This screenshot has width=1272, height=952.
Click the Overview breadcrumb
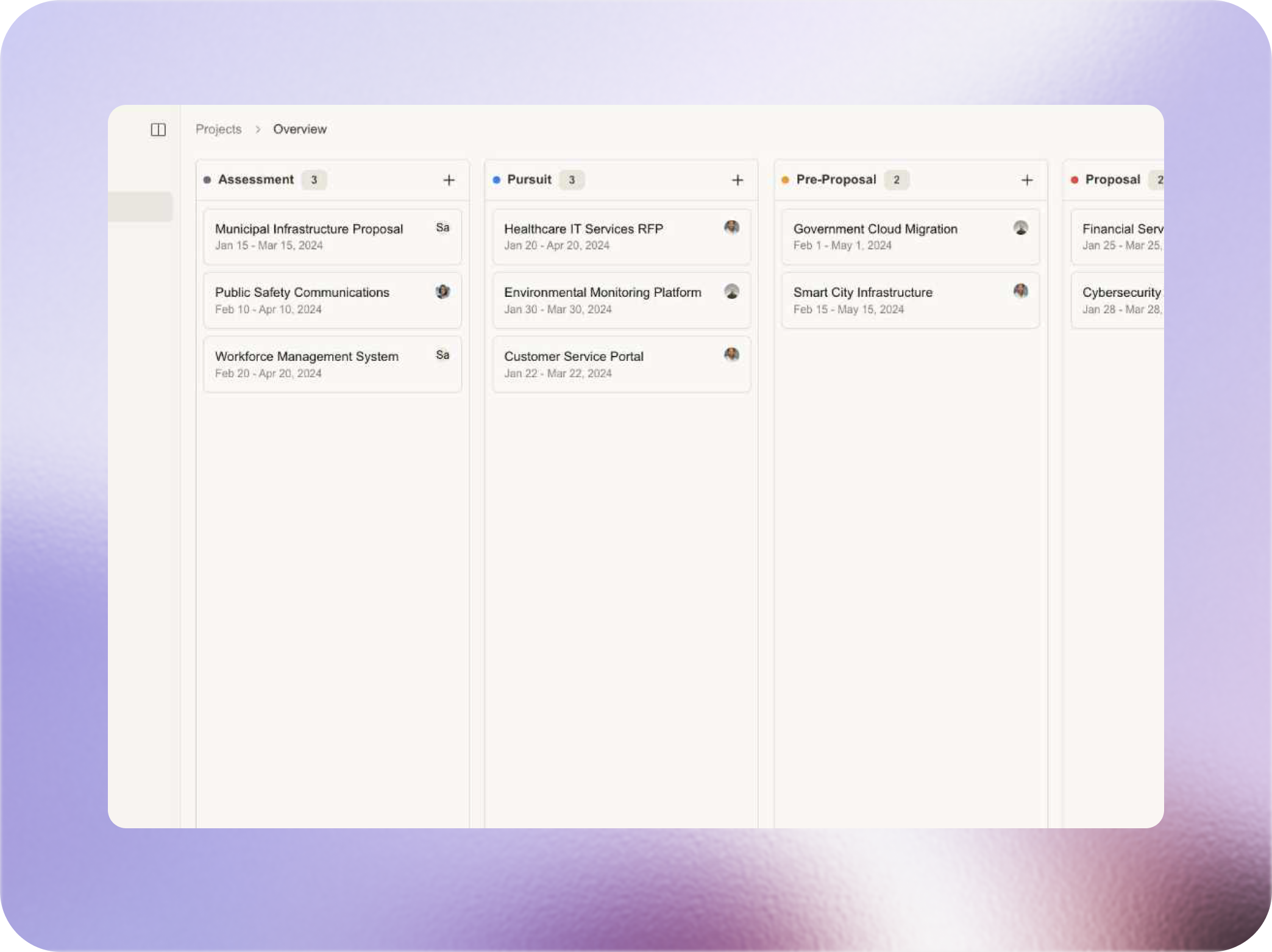(299, 129)
